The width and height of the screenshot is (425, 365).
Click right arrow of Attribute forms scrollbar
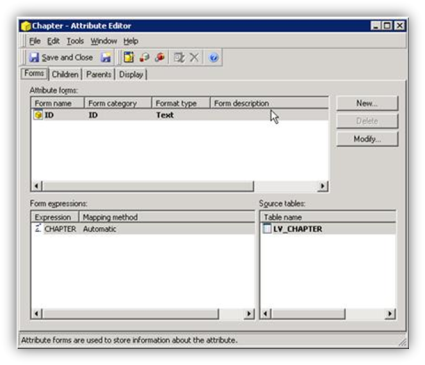tap(322, 186)
